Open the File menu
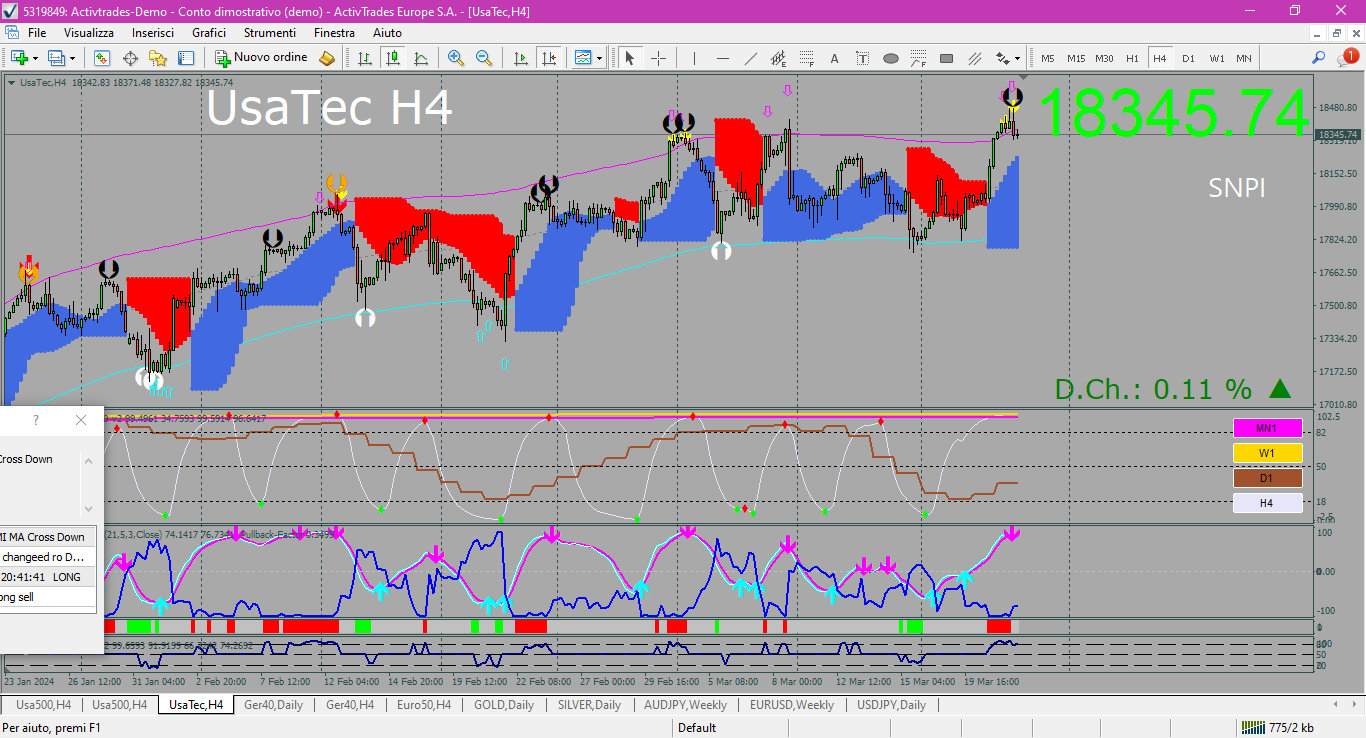 coord(37,32)
